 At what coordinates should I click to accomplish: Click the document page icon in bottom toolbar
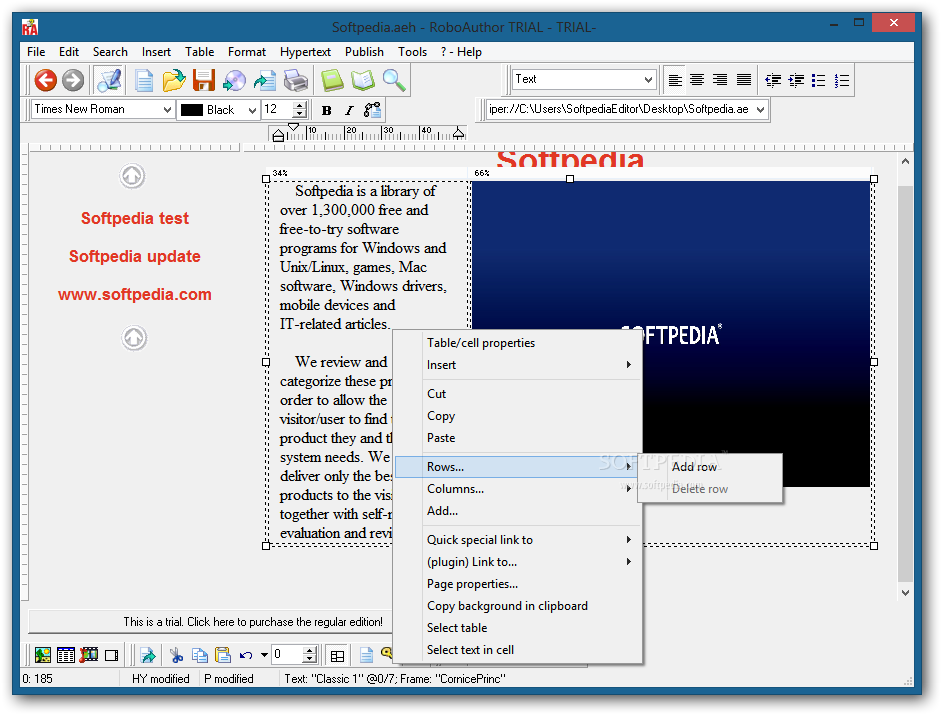pos(366,655)
